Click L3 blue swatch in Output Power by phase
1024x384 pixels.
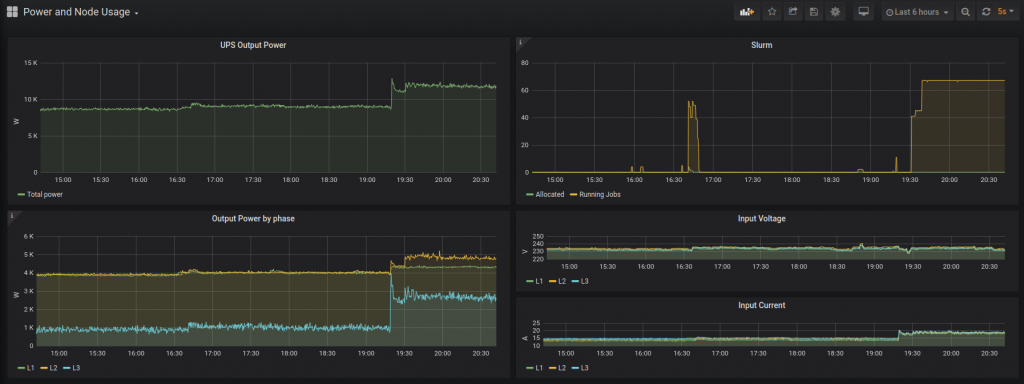click(66, 368)
